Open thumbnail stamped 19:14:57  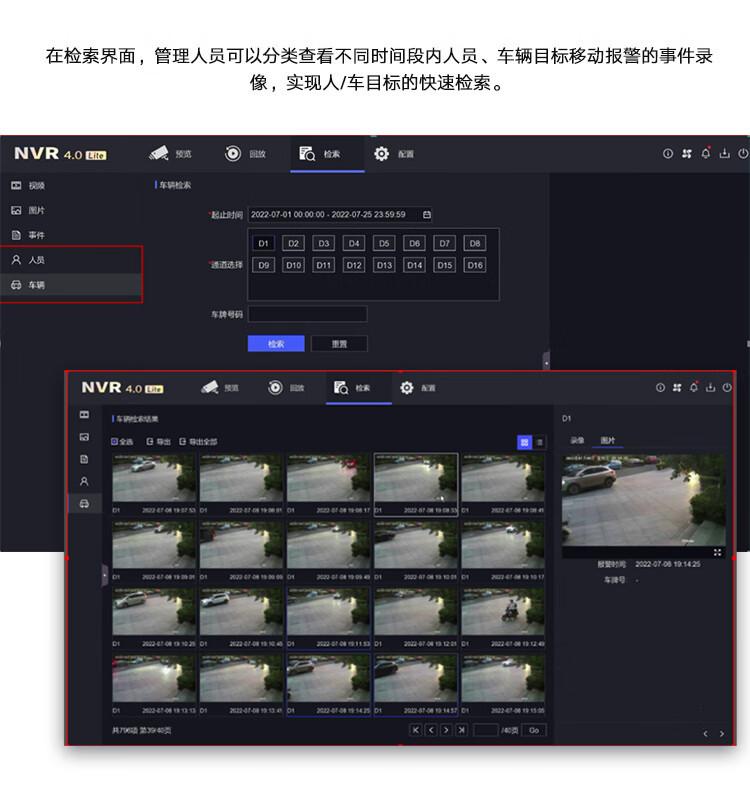pos(416,685)
